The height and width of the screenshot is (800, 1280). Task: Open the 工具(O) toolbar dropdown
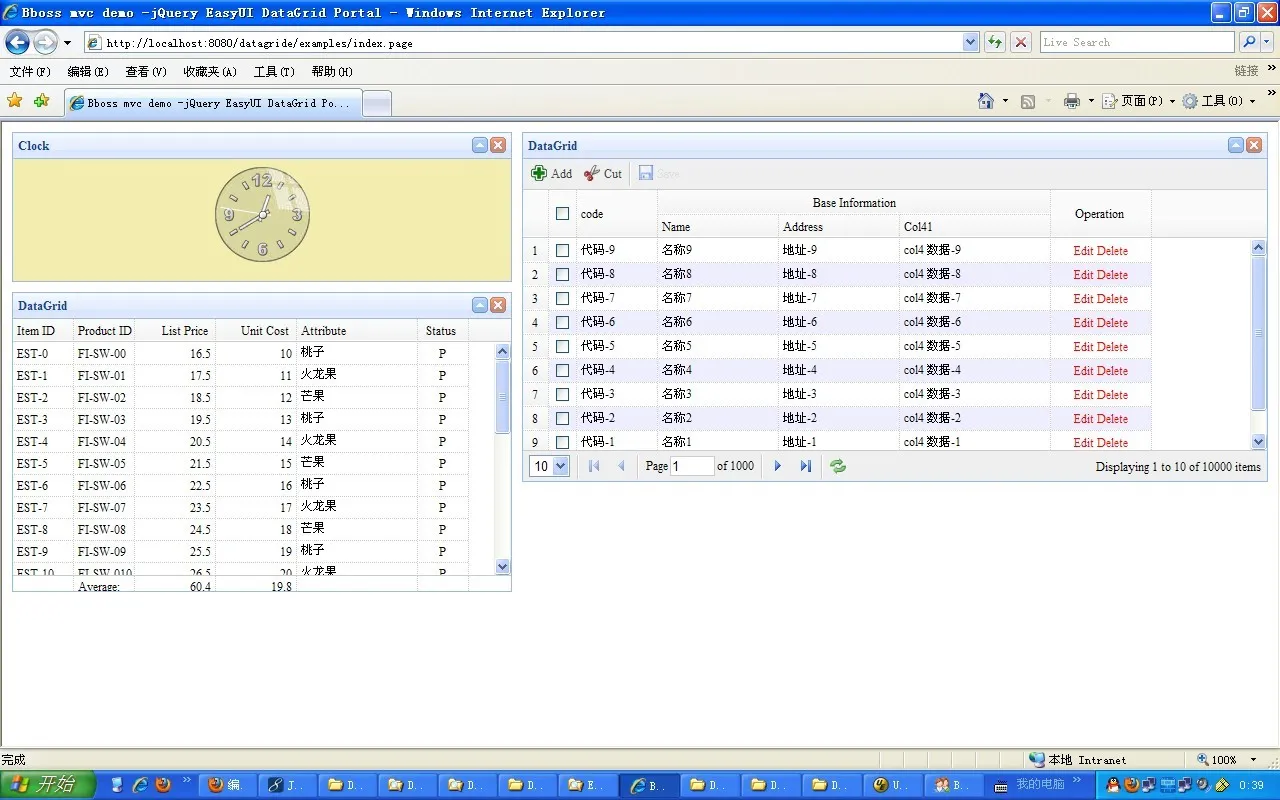(x=1219, y=101)
